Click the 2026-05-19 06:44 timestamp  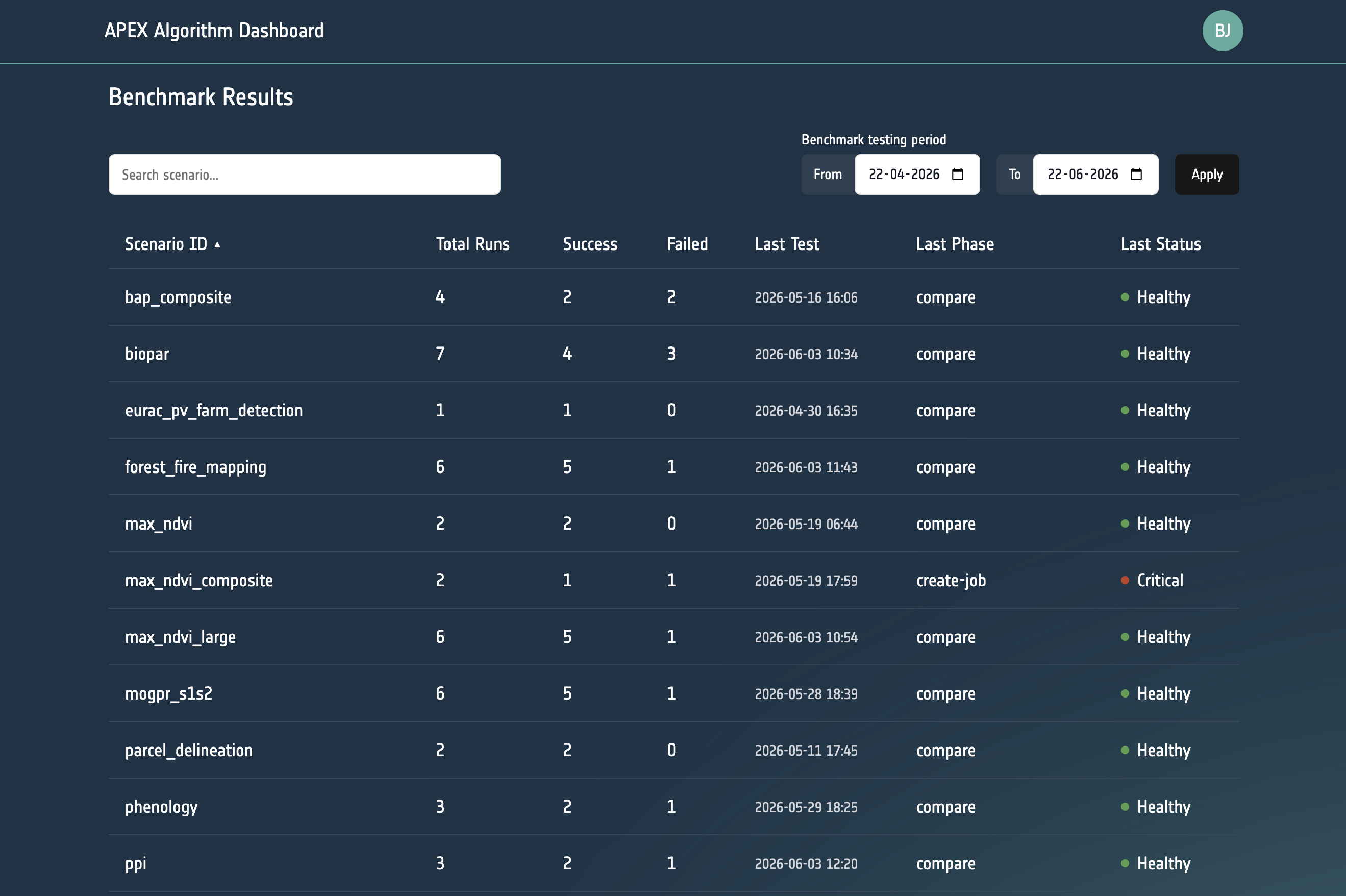[806, 524]
